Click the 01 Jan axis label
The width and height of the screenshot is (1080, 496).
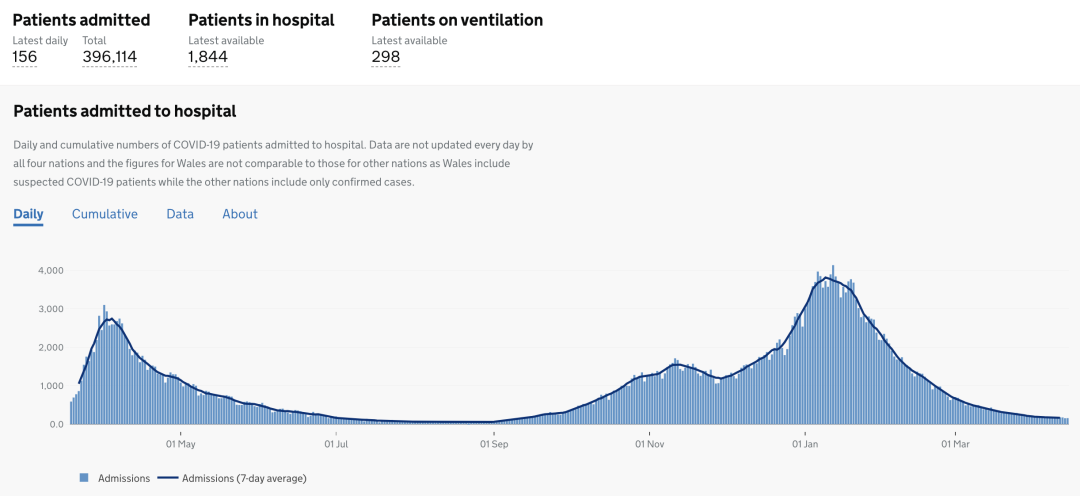pyautogui.click(x=804, y=444)
